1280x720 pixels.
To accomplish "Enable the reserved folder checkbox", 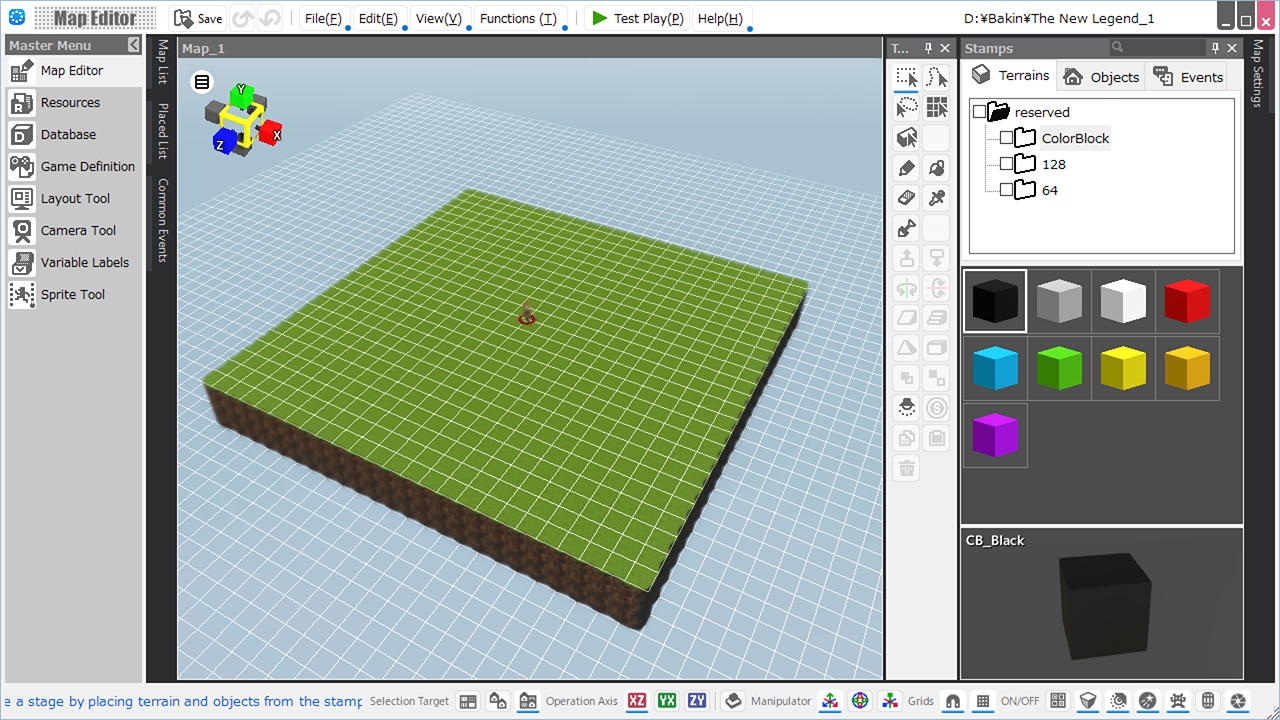I will (979, 112).
